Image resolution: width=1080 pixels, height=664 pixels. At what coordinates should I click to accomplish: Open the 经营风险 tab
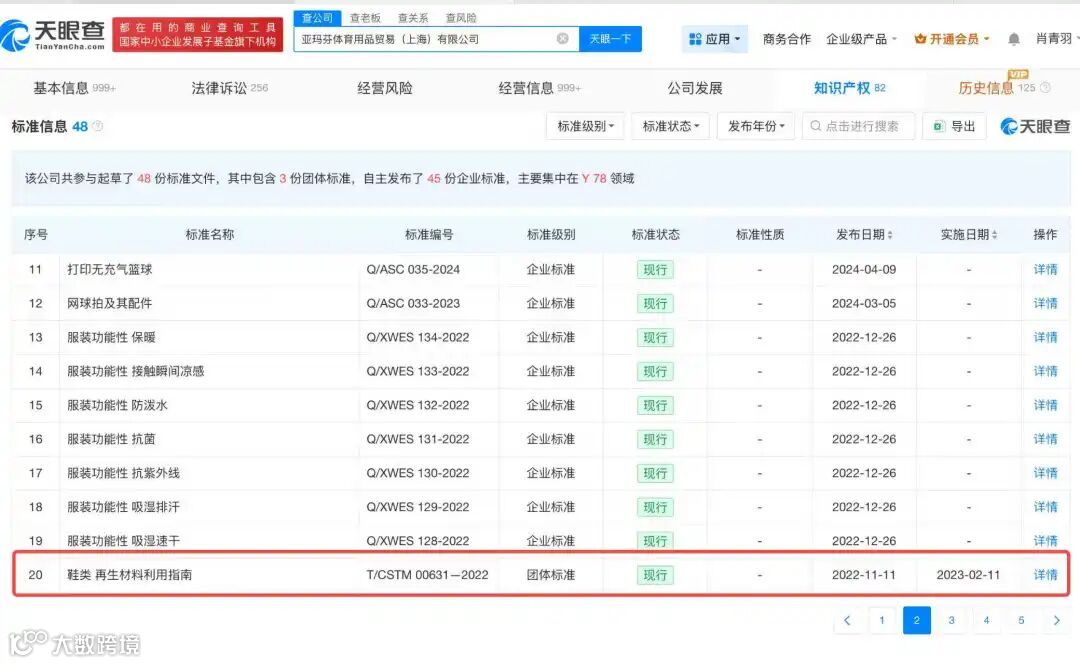(x=385, y=88)
